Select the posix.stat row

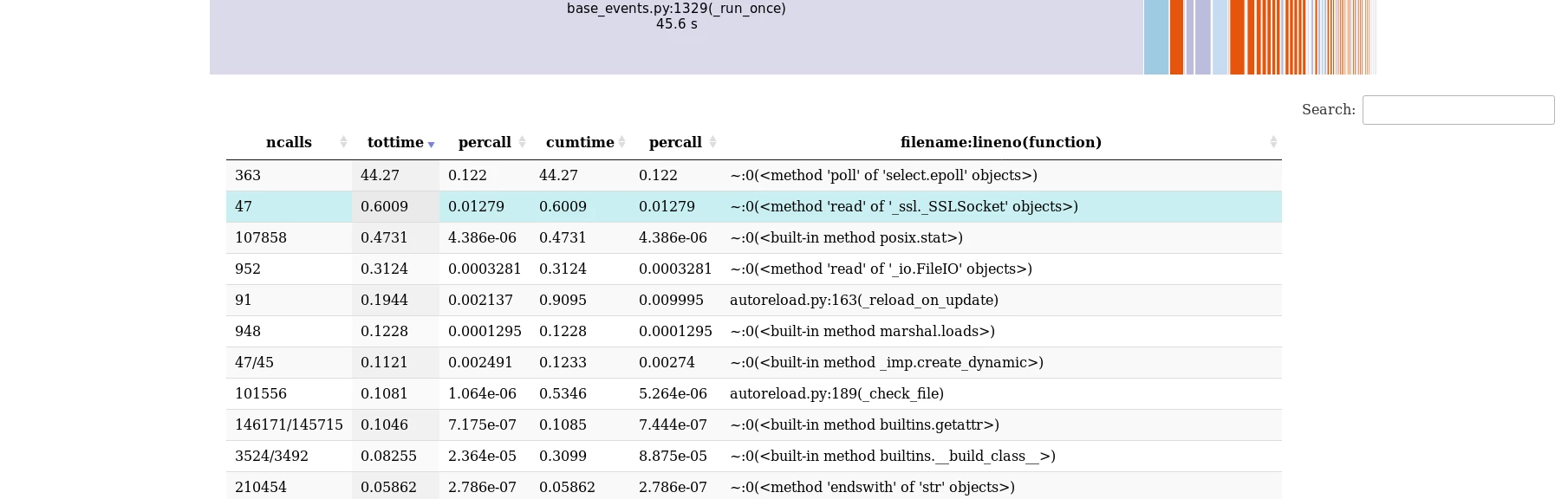754,237
